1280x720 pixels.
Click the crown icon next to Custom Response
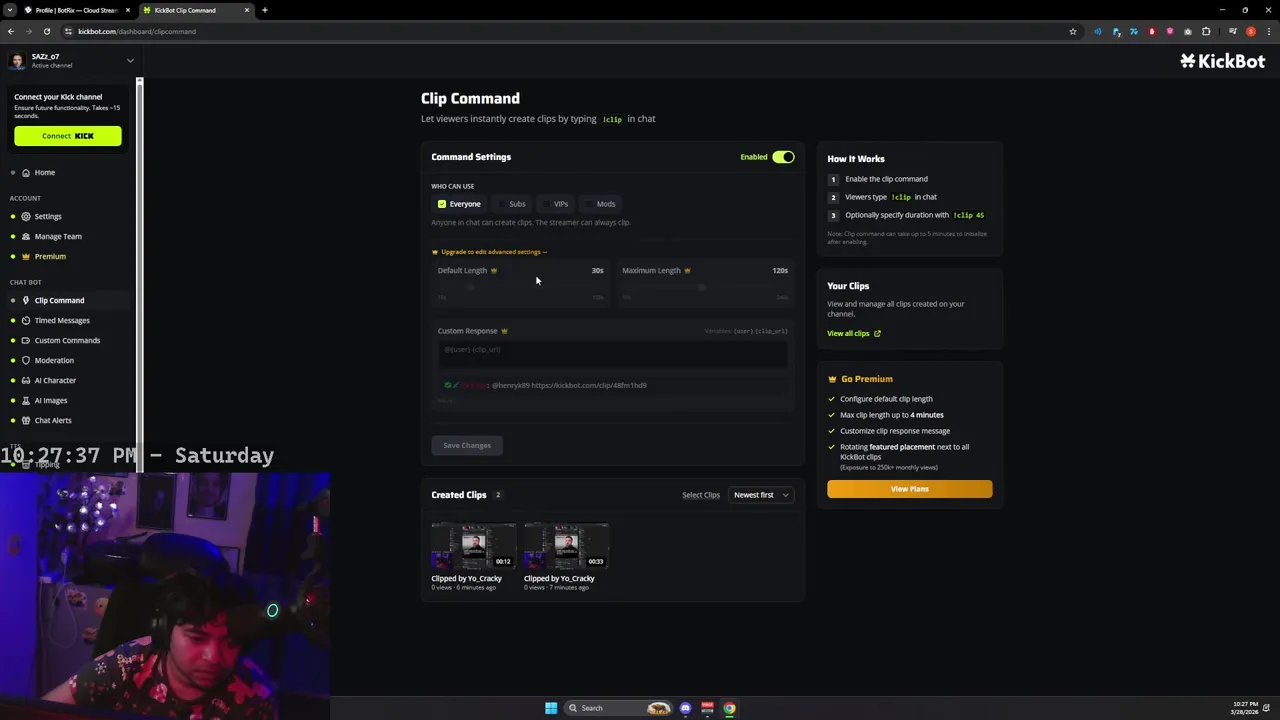pyautogui.click(x=504, y=331)
